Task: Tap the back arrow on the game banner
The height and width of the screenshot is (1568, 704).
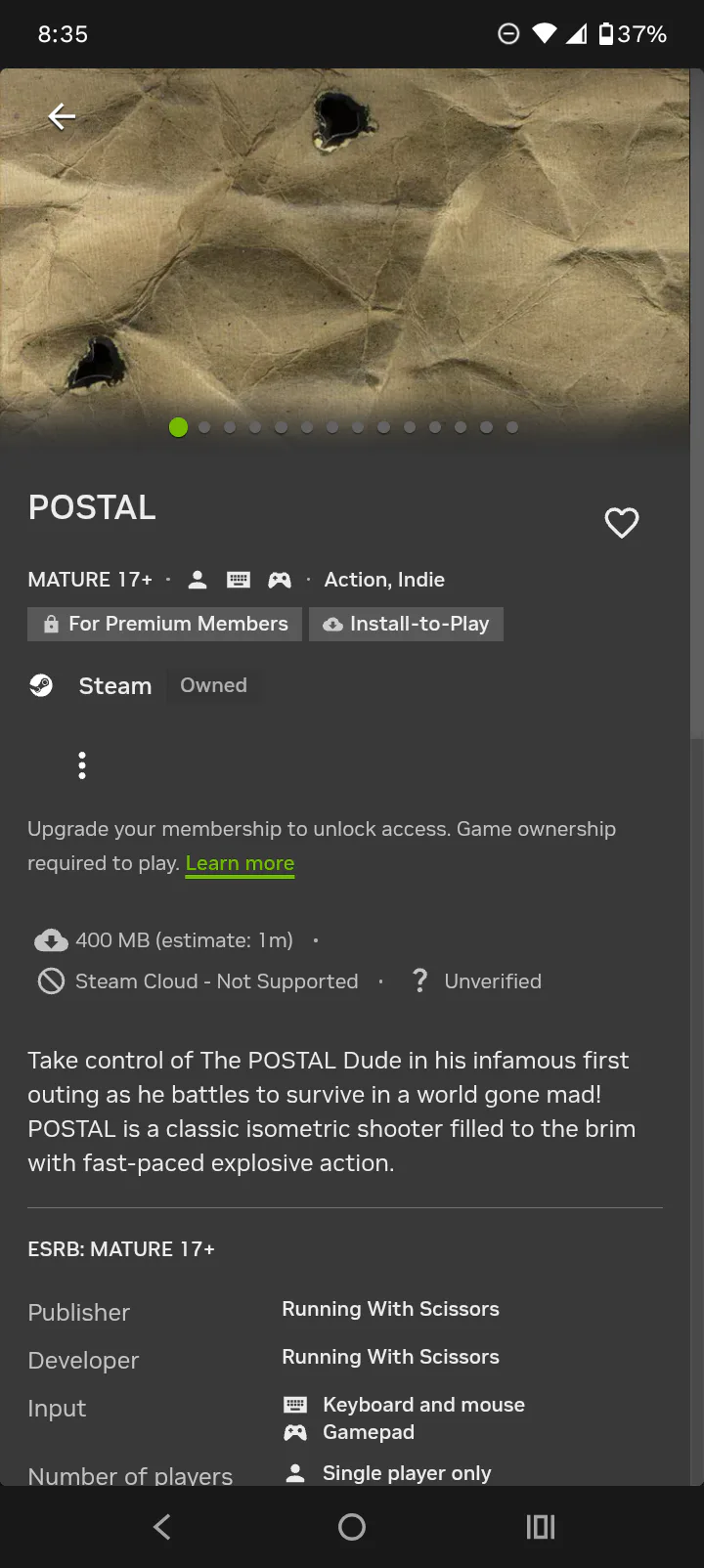Action: tap(62, 117)
